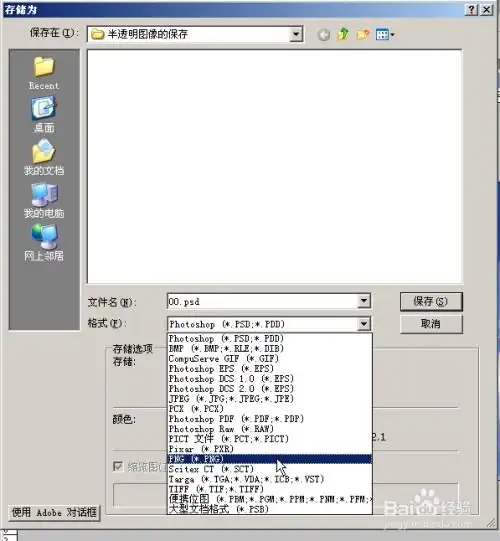Viewport: 500px width, 541px height.
Task: Select 便携位图 portable bitmap format
Action: click(269, 499)
